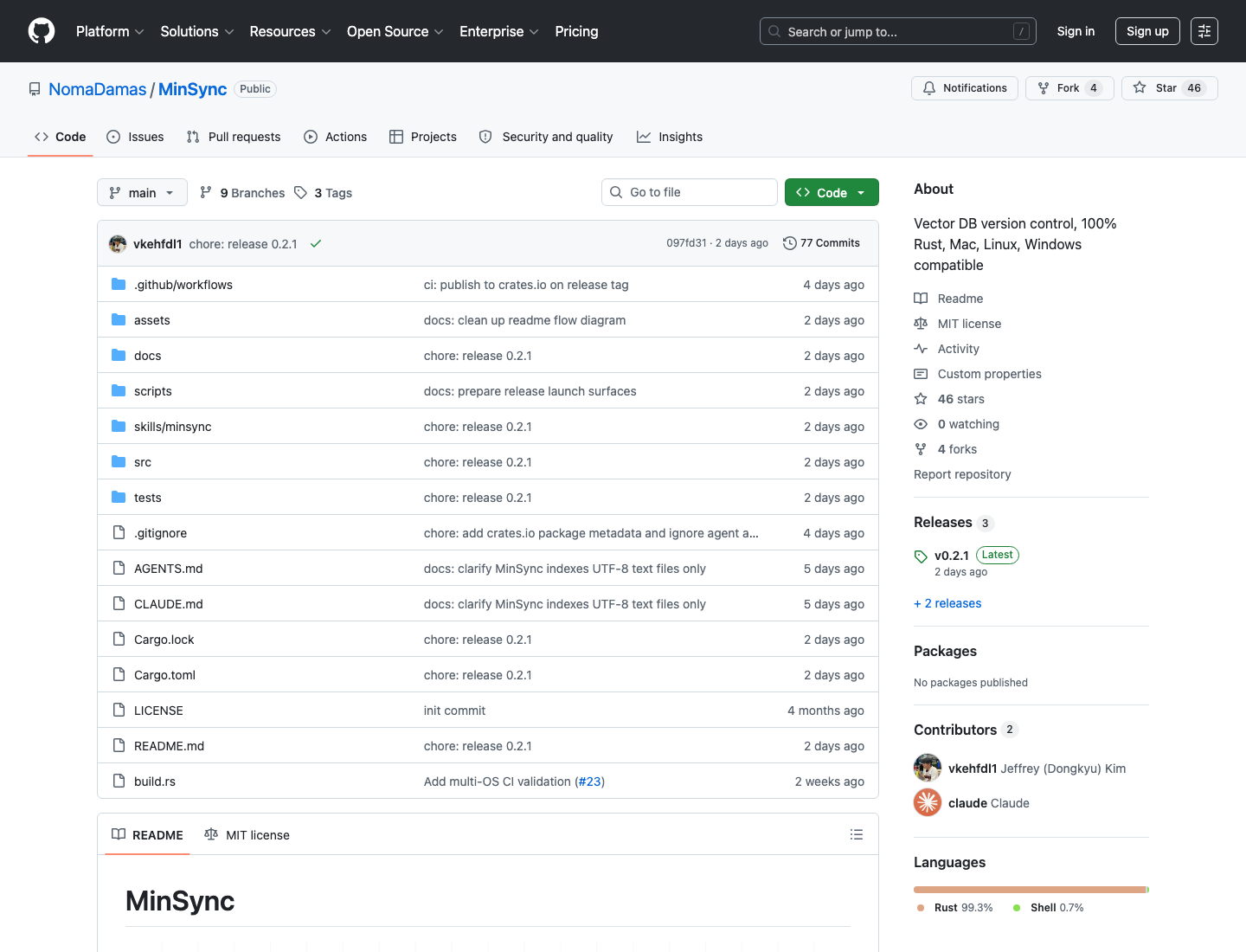This screenshot has width=1246, height=952.
Task: Open the #23 pull request link
Action: coord(590,782)
